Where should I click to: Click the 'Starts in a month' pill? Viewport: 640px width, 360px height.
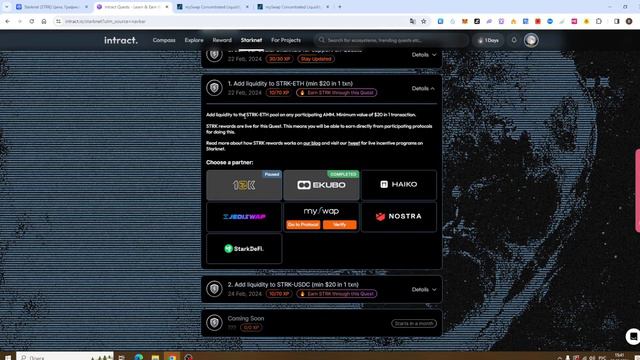pyautogui.click(x=414, y=323)
